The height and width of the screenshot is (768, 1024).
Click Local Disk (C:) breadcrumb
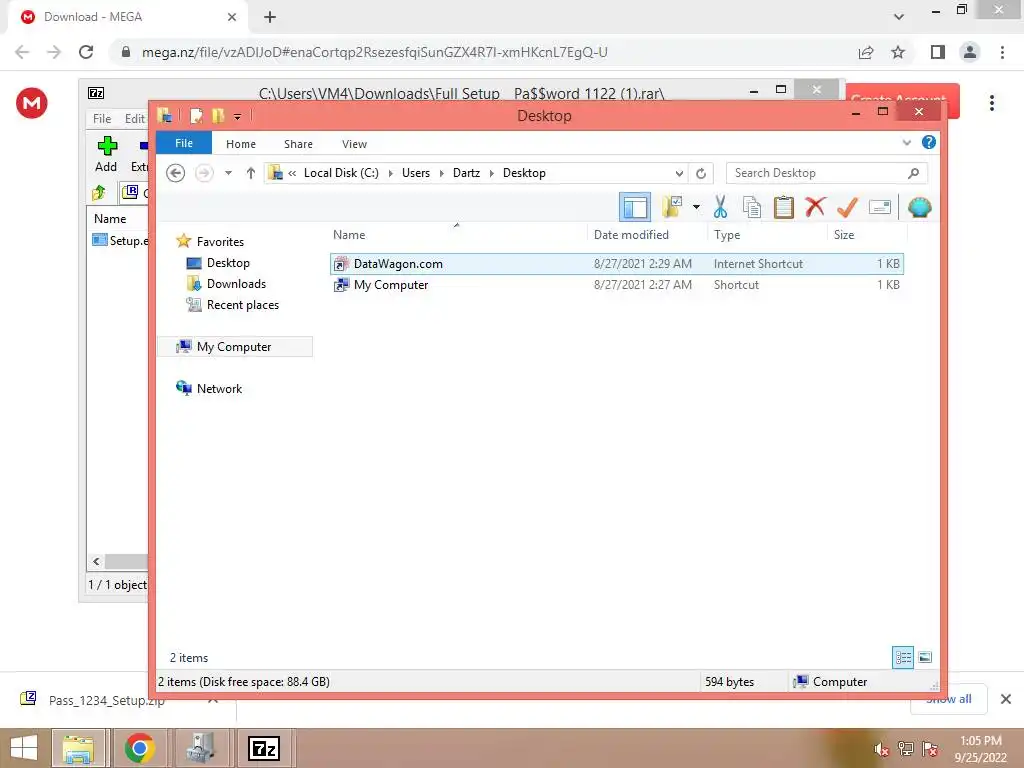pyautogui.click(x=341, y=173)
